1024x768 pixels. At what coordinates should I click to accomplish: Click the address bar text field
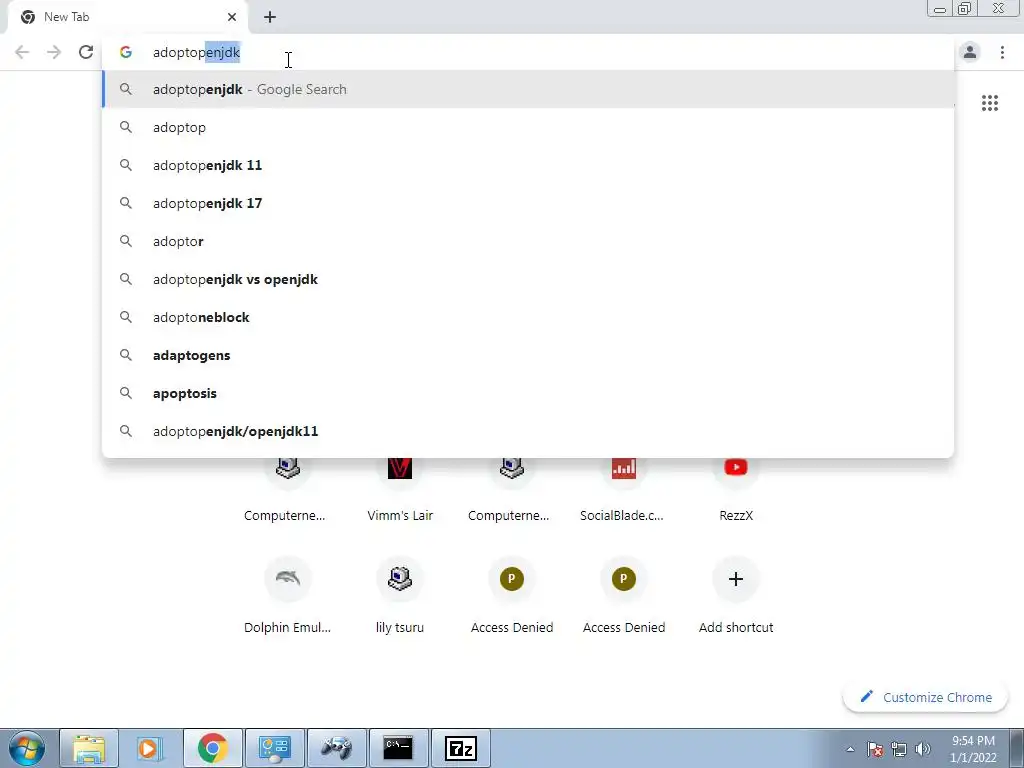[528, 52]
